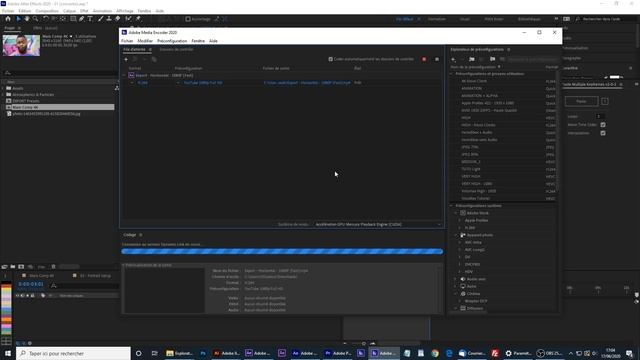Collapse user presets and groups section
The width and height of the screenshot is (640, 360).
pyautogui.click(x=451, y=74)
